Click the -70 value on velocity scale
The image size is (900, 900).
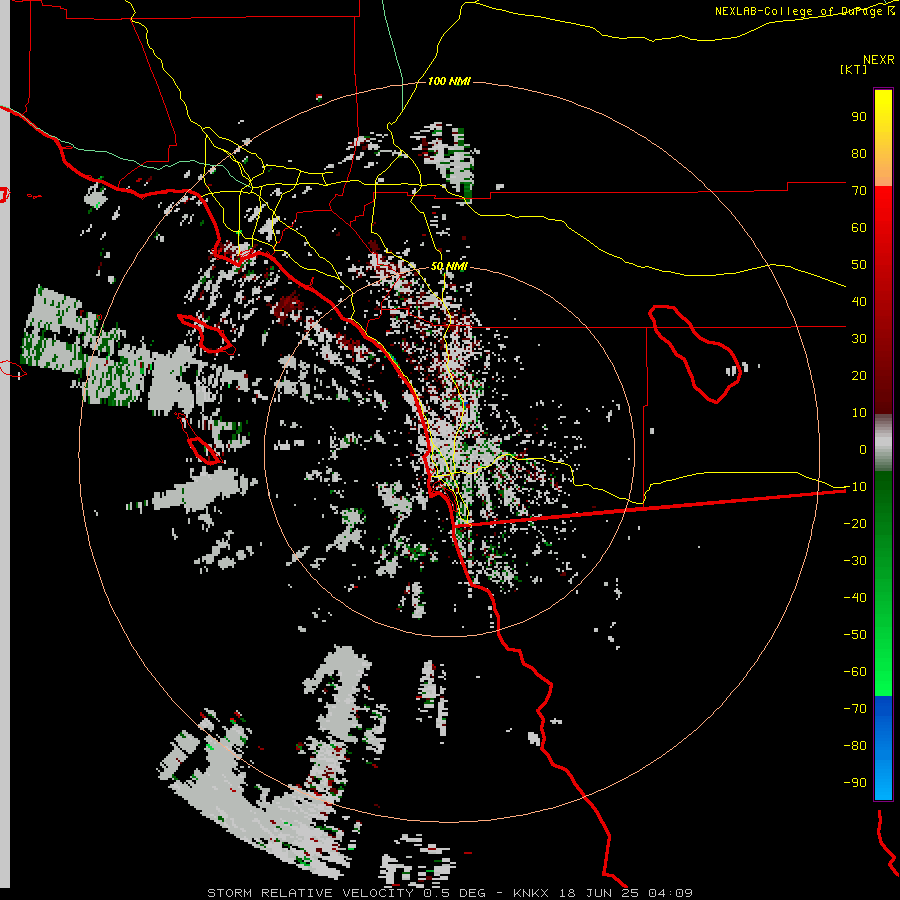pos(855,709)
